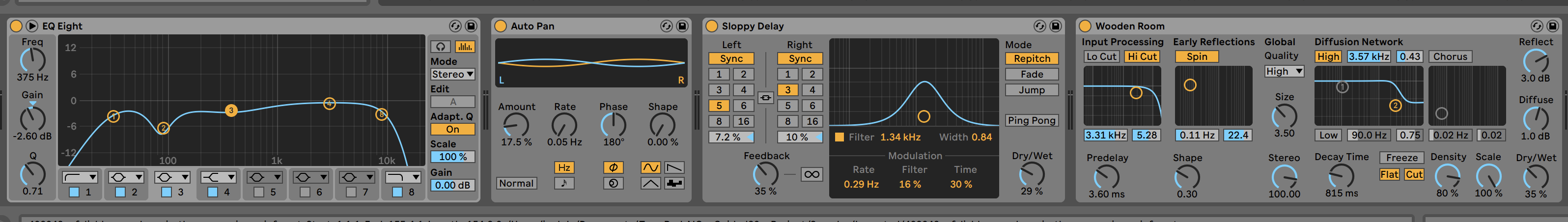Select filter dot 3 in EQ curve

point(231,110)
